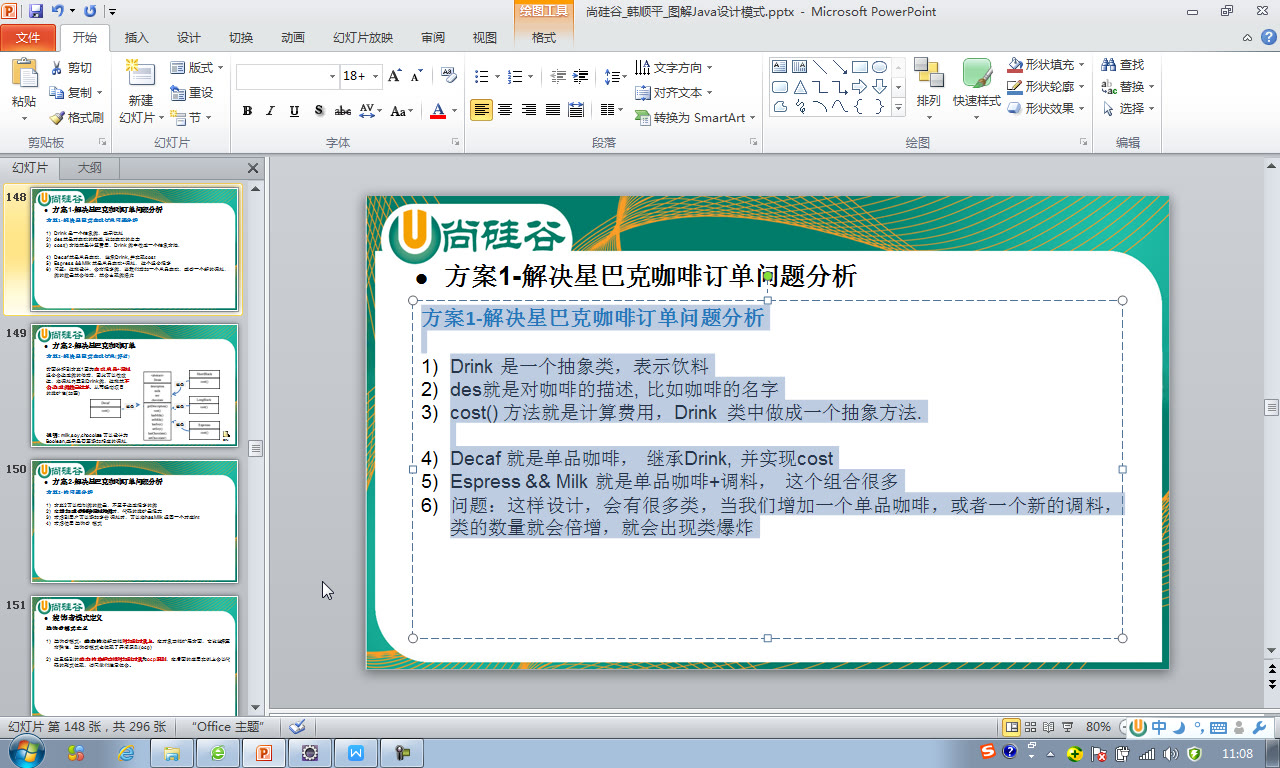The width and height of the screenshot is (1280, 768).
Task: Click the 80% zoom level
Action: (x=1099, y=727)
